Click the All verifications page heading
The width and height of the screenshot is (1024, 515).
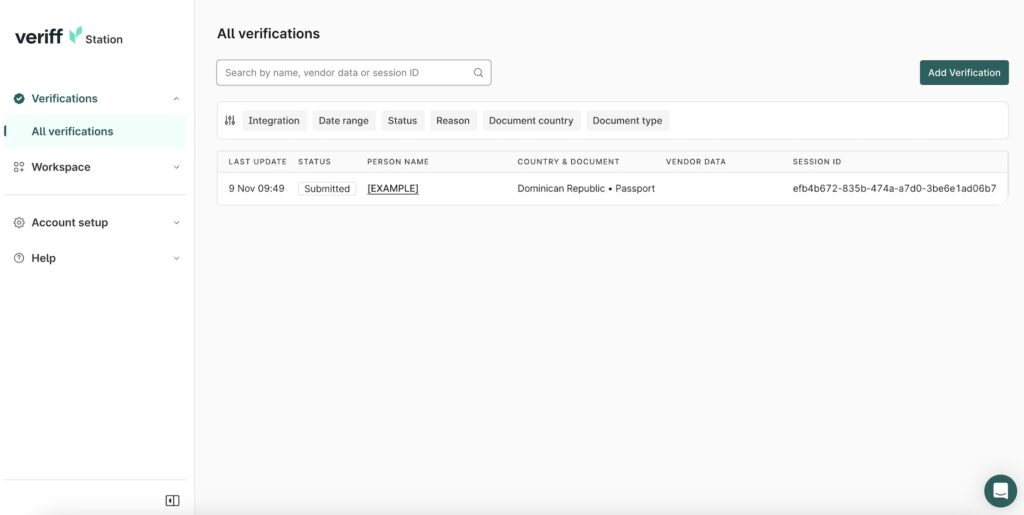pos(268,33)
